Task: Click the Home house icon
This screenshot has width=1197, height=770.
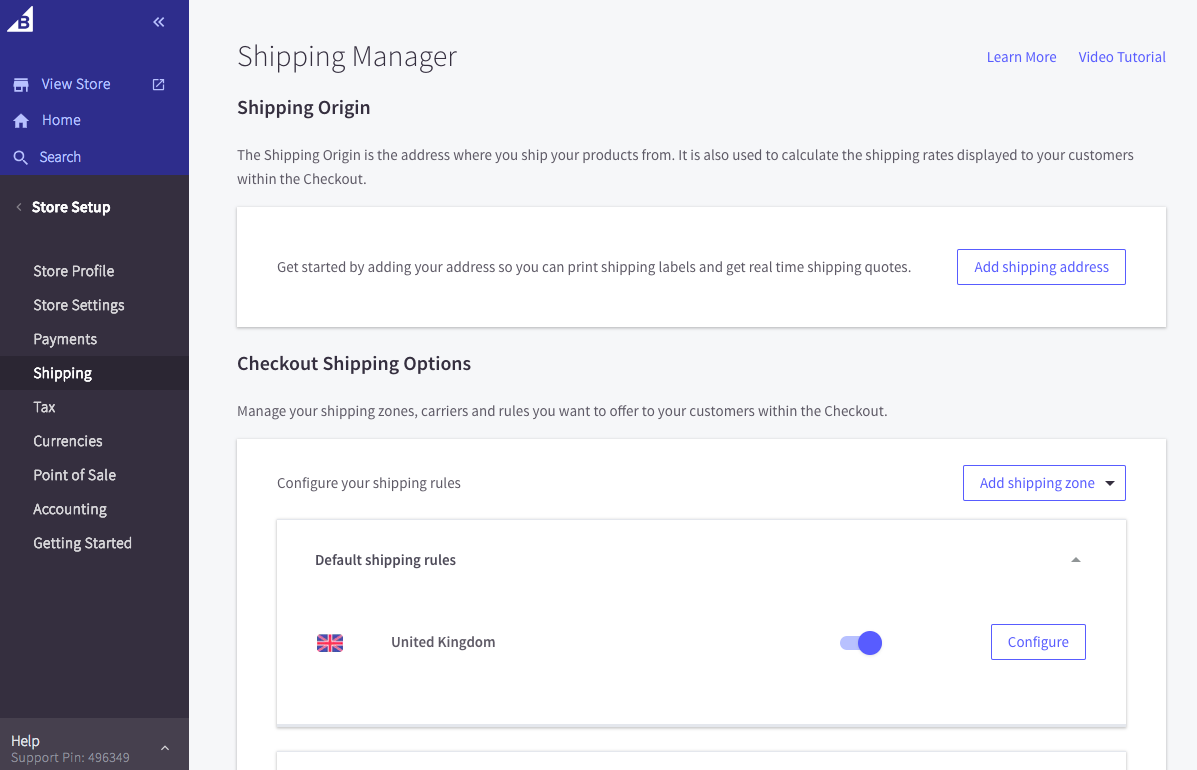Action: pos(21,121)
